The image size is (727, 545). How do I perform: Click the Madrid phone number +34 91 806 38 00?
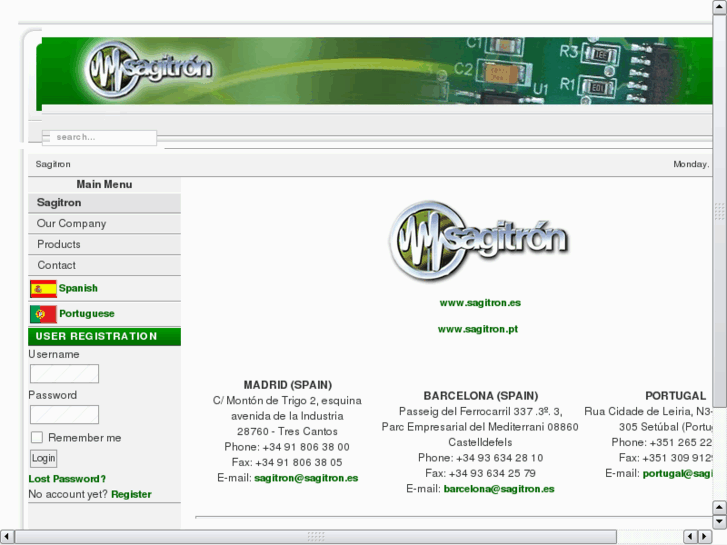(306, 447)
